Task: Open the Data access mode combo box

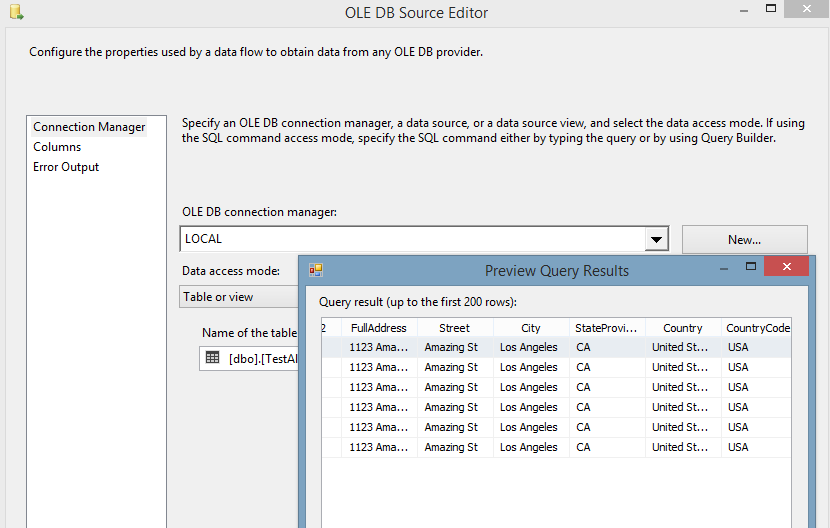Action: 239,297
